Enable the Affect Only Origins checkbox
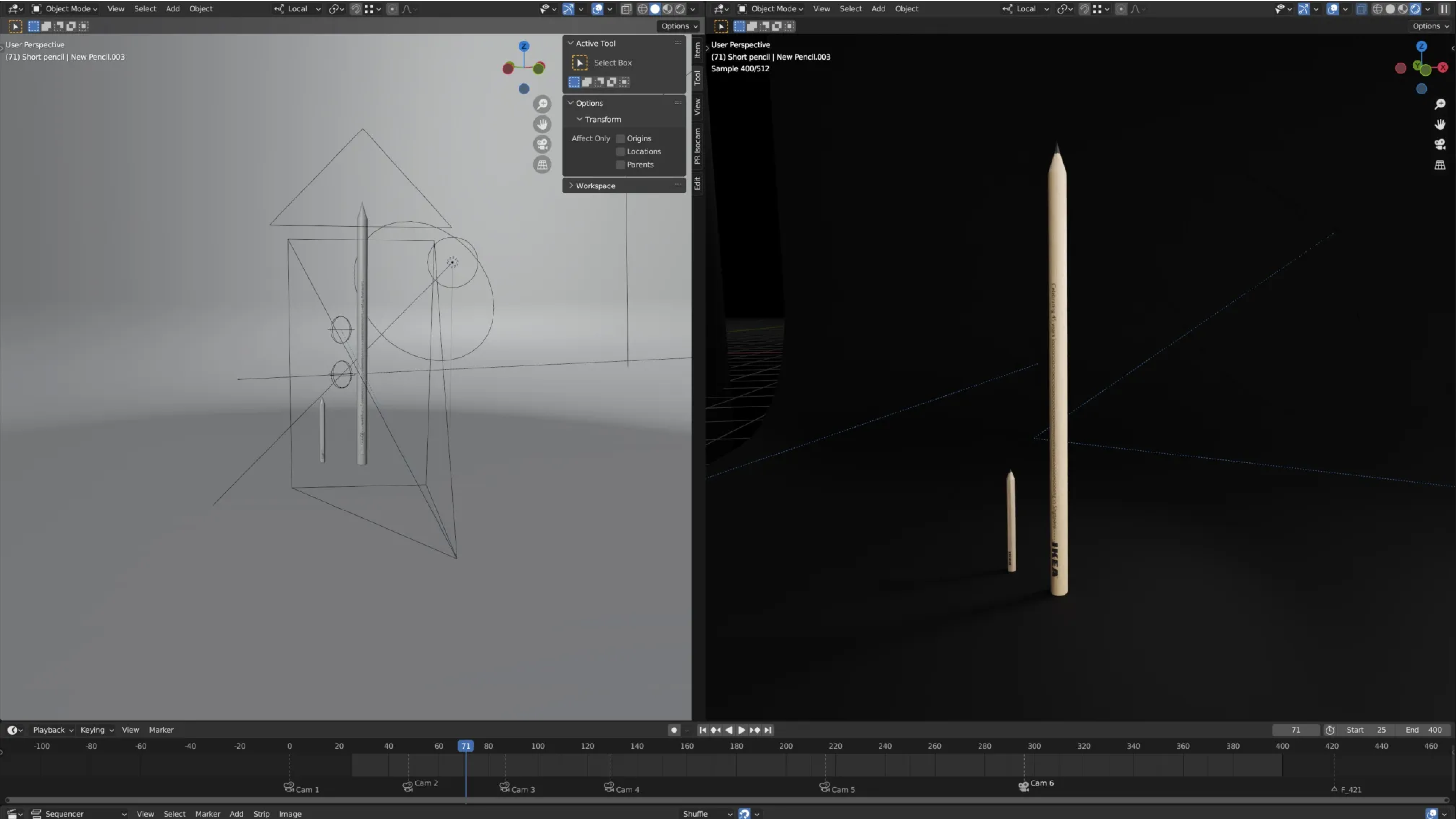The image size is (1456, 819). [621, 138]
